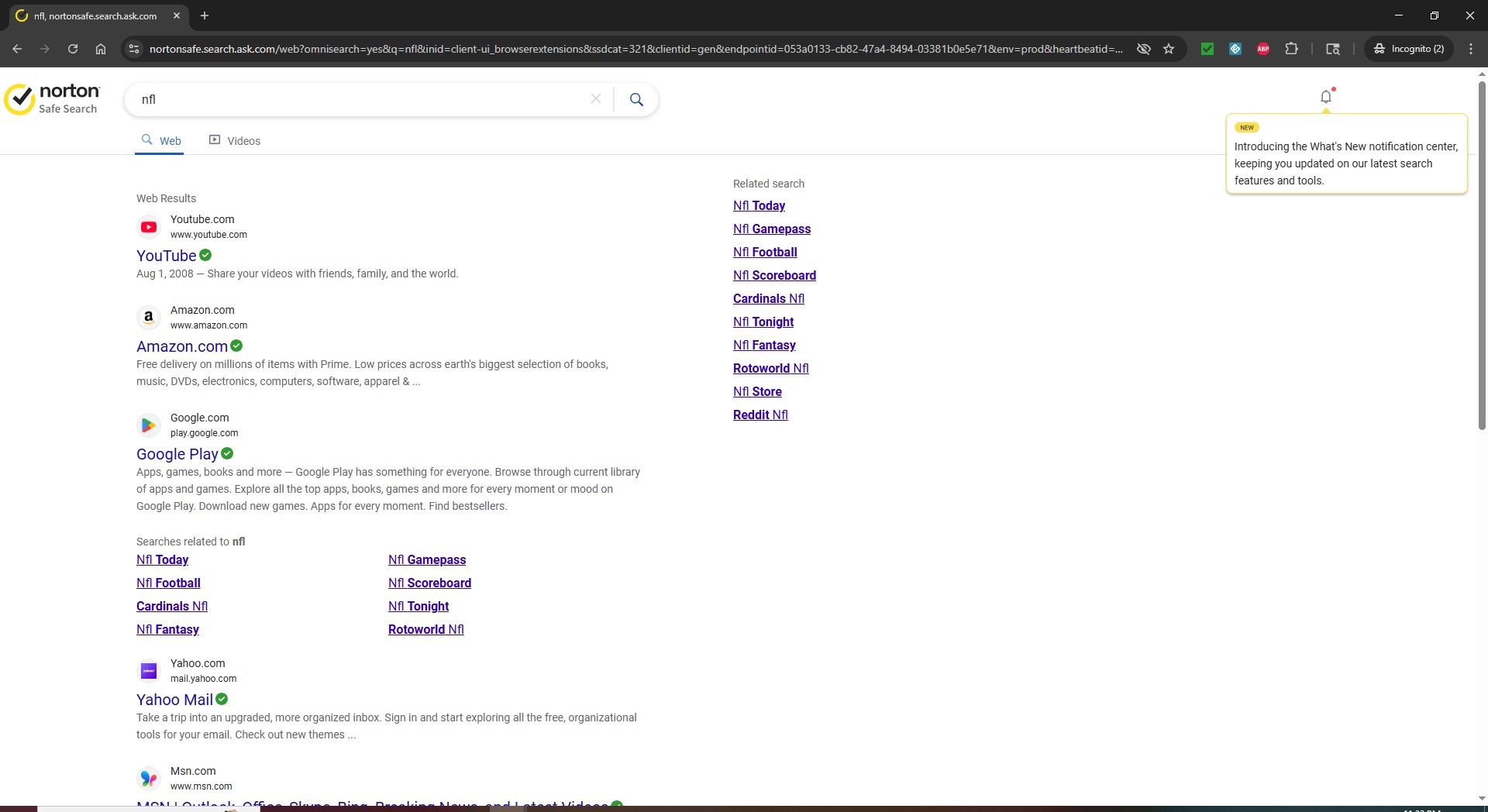Click the browser back arrow
The width and height of the screenshot is (1488, 812).
[x=17, y=49]
